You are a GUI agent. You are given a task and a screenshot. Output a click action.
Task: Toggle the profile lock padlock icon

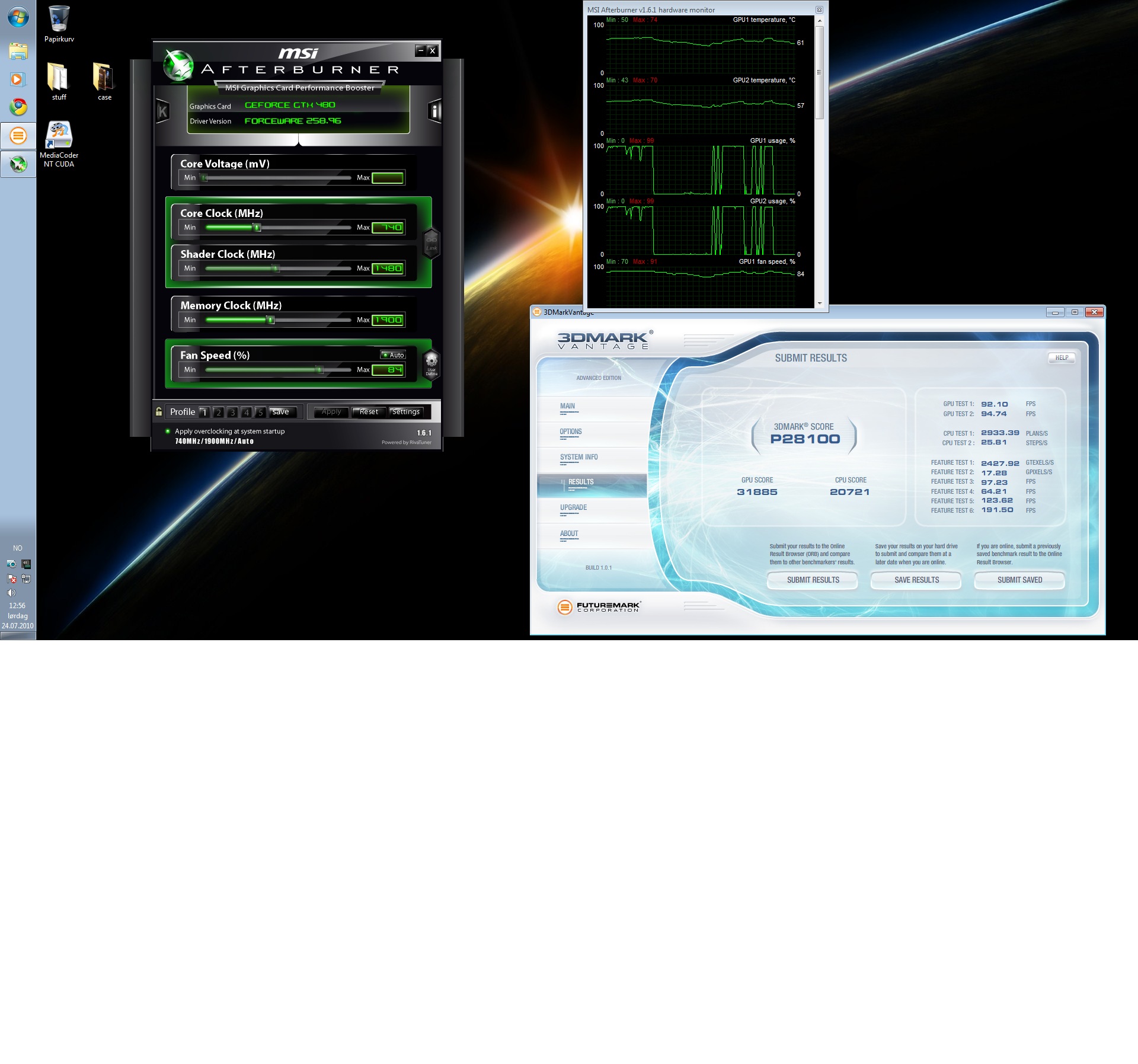[159, 411]
